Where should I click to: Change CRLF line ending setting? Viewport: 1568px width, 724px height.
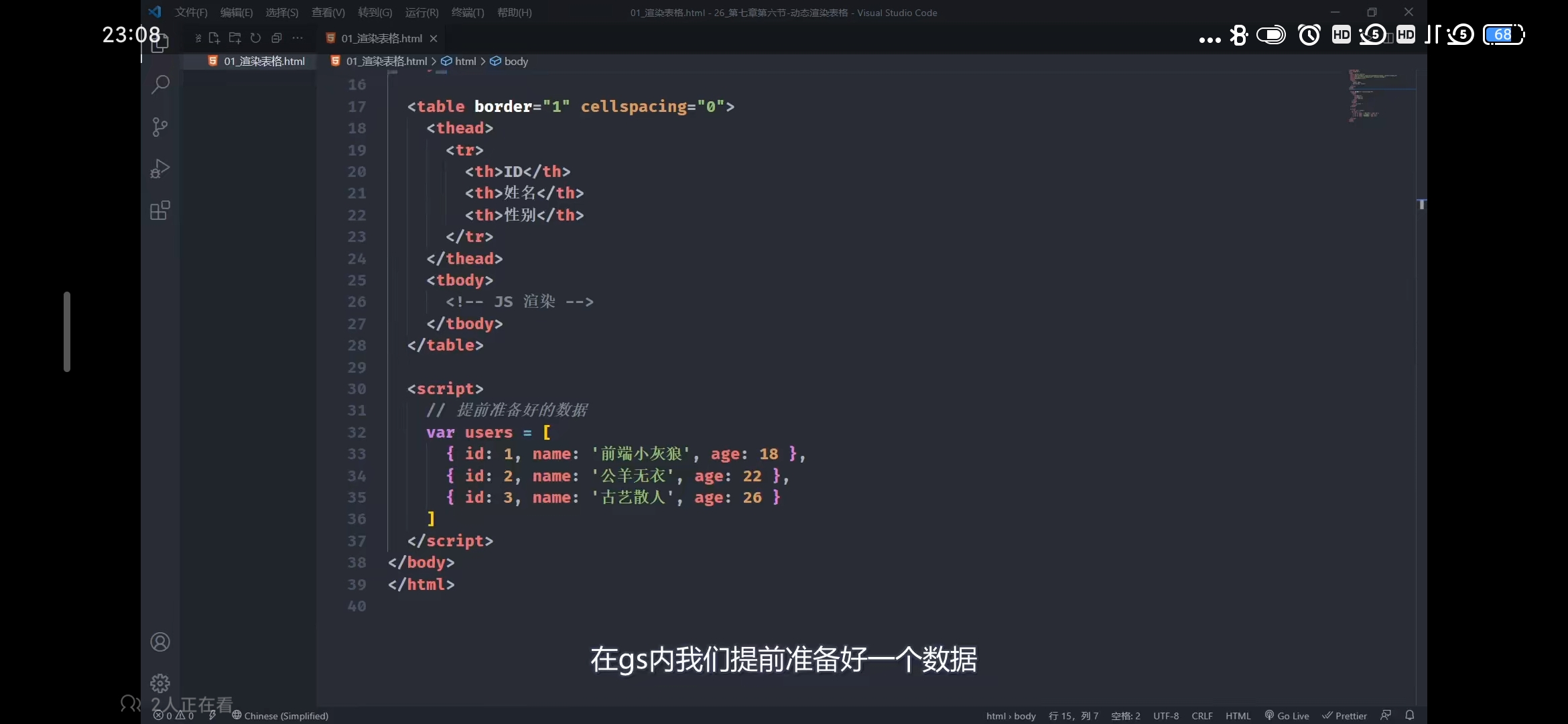1202,716
